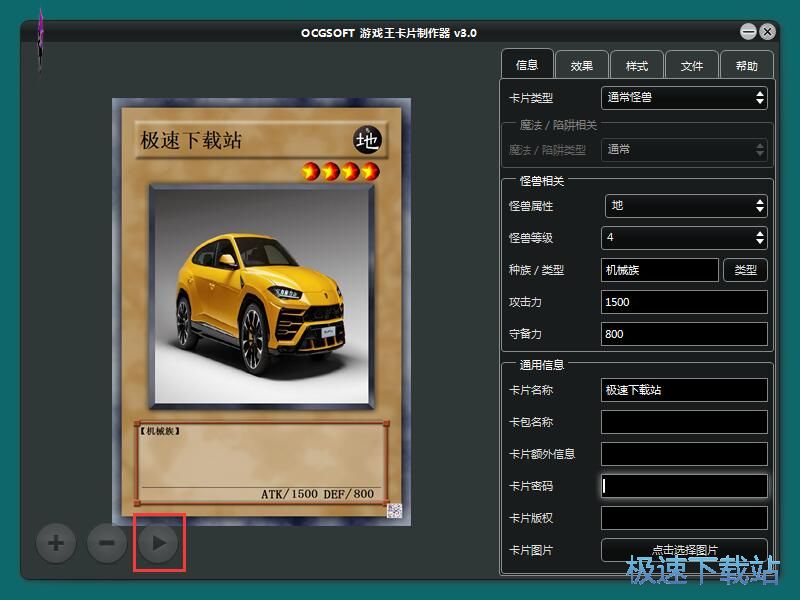Expand the 怪兽等级 dropdown showing 4
800x600 pixels.
click(x=684, y=237)
